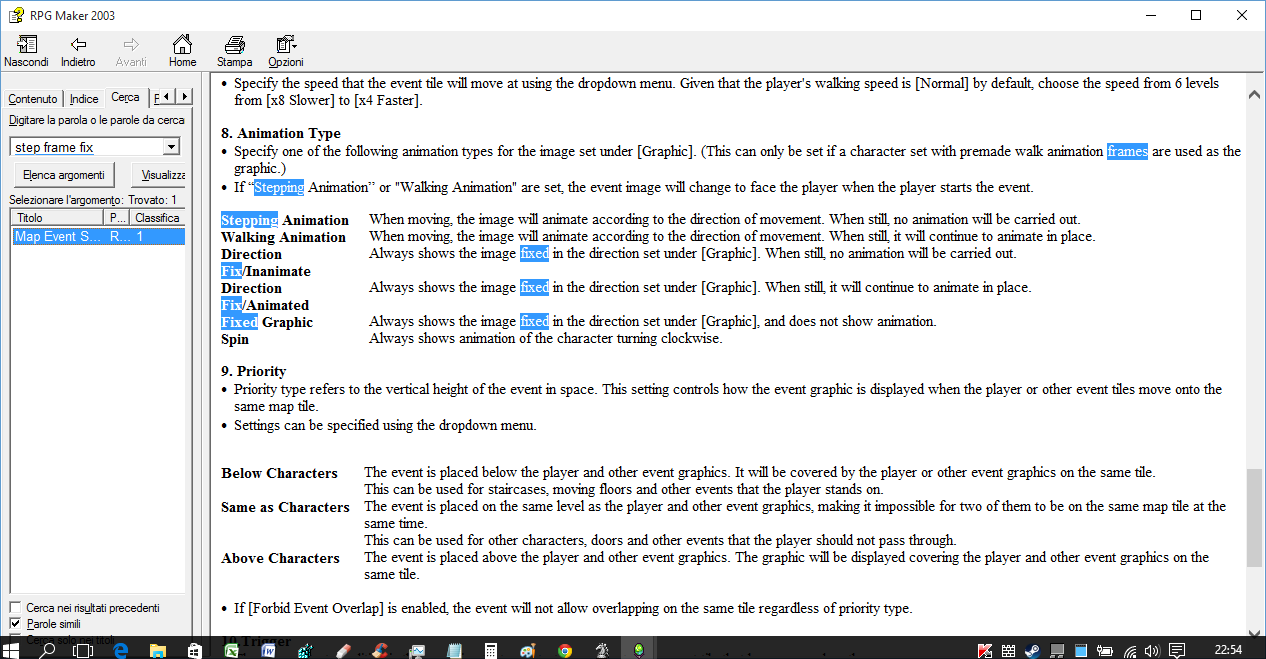This screenshot has height=659, width=1266.
Task: Open Windows search from the taskbar
Action: pyautogui.click(x=47, y=649)
